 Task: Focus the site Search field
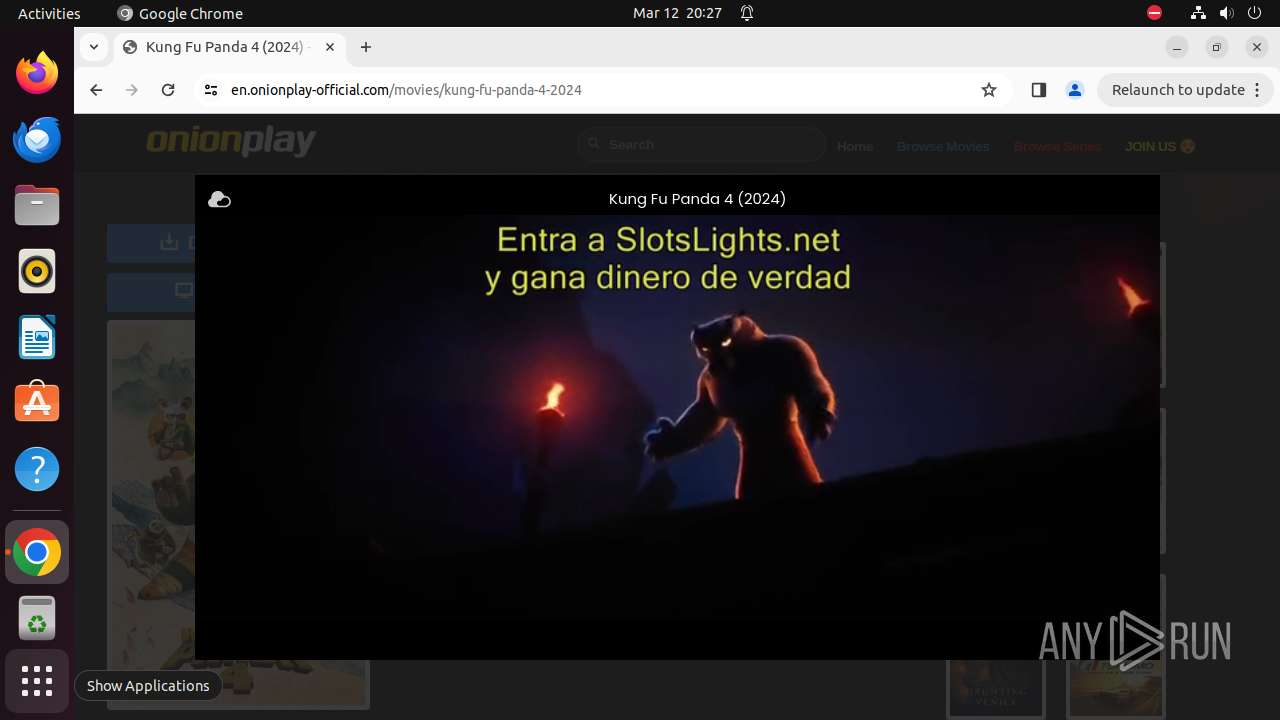(701, 145)
